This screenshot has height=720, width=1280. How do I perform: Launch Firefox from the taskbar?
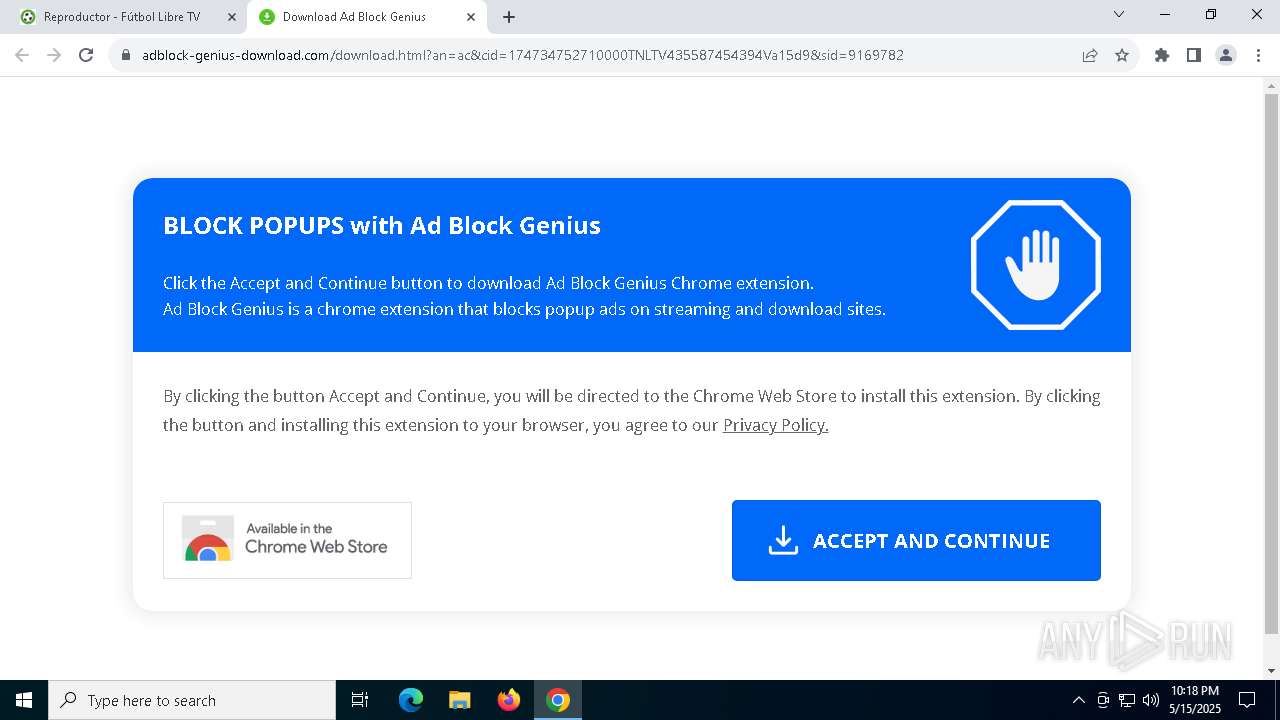pyautogui.click(x=509, y=700)
